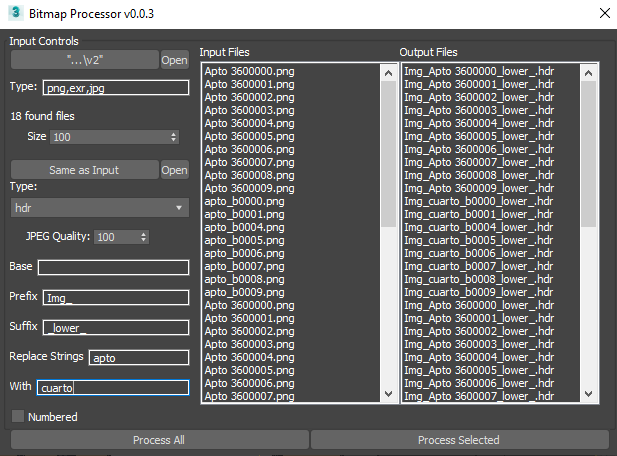Increase the JPEG Quality value with up arrow
The height and width of the screenshot is (456, 617).
point(144,234)
